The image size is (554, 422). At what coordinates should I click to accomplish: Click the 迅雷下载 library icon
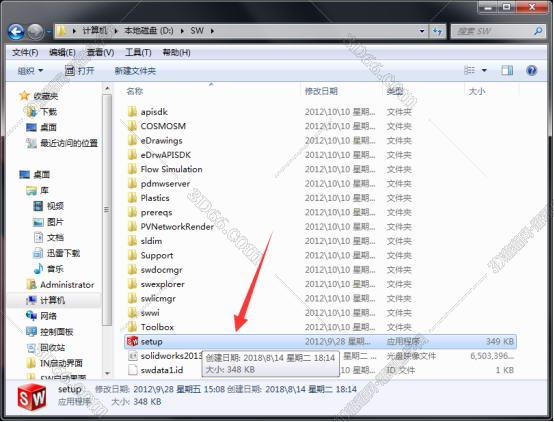click(38, 253)
